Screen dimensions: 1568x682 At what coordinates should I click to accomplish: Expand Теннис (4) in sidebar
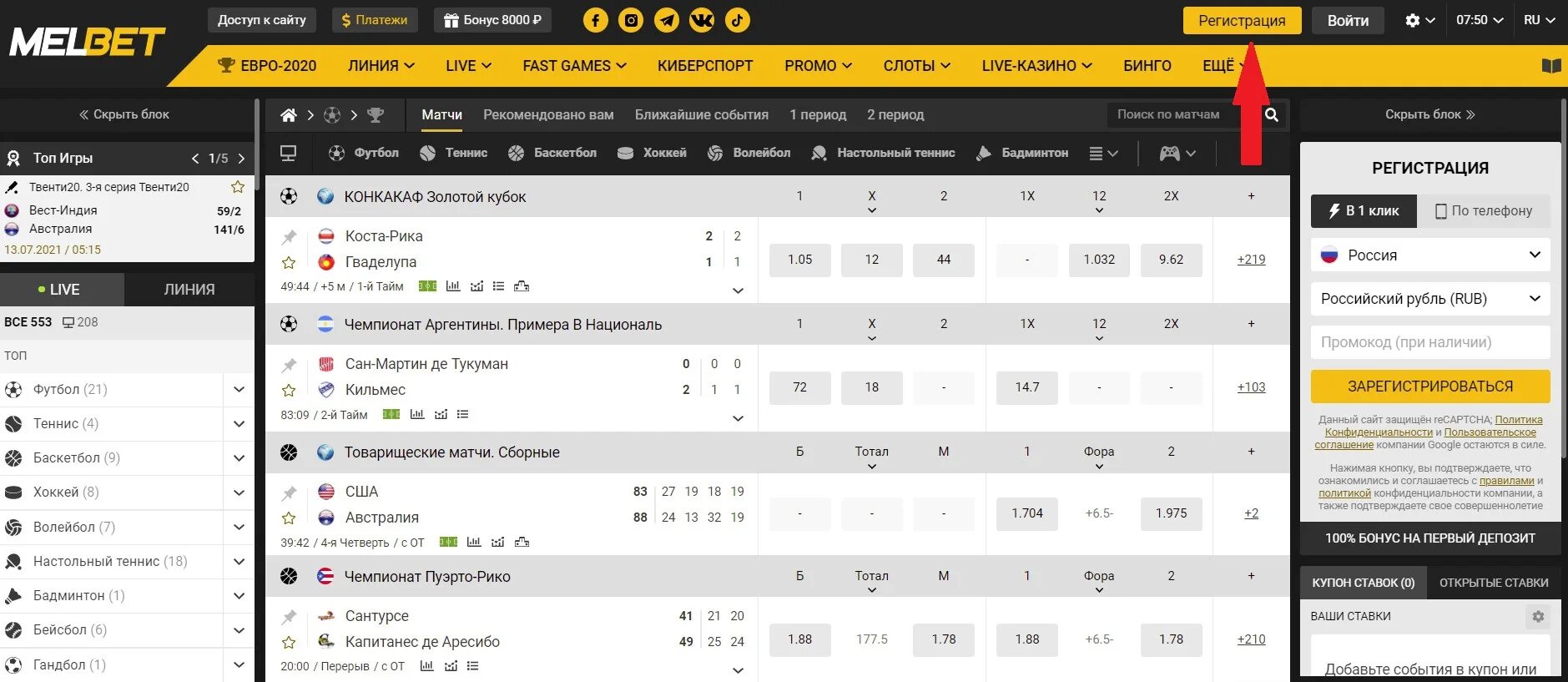coord(239,424)
